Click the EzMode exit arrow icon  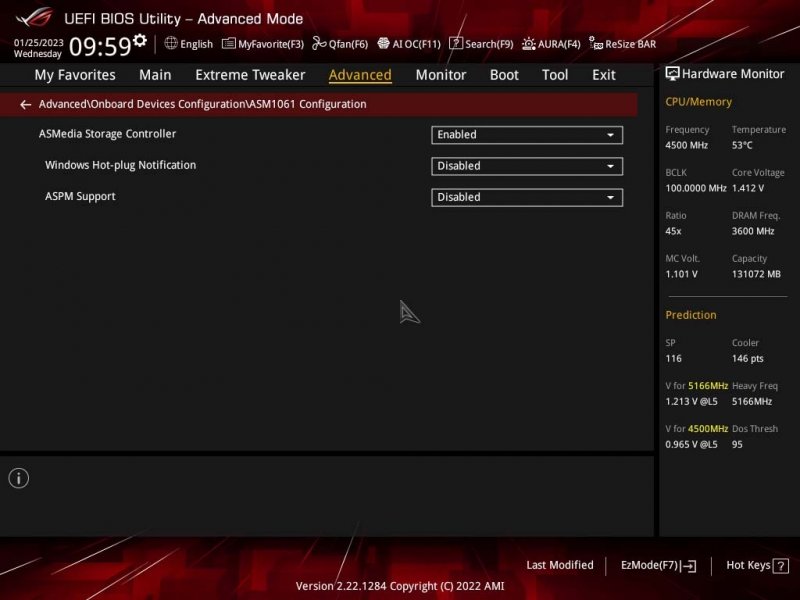tap(689, 565)
